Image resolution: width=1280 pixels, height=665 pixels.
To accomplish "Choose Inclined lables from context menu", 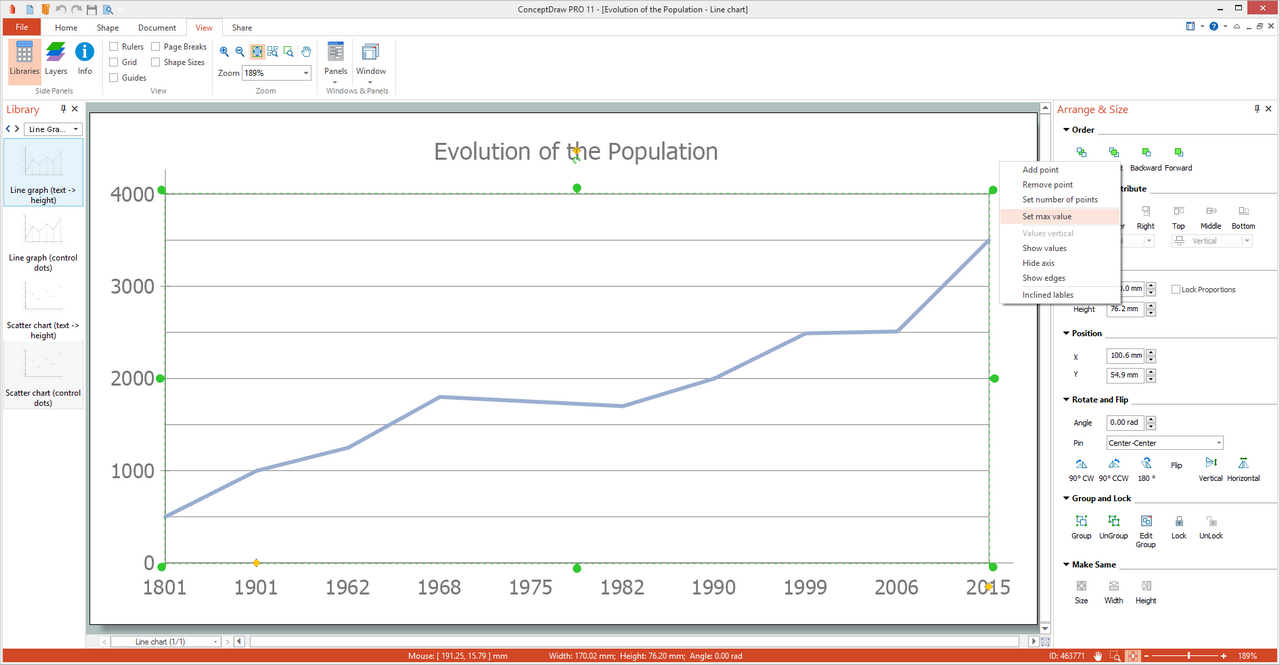I will (1059, 295).
